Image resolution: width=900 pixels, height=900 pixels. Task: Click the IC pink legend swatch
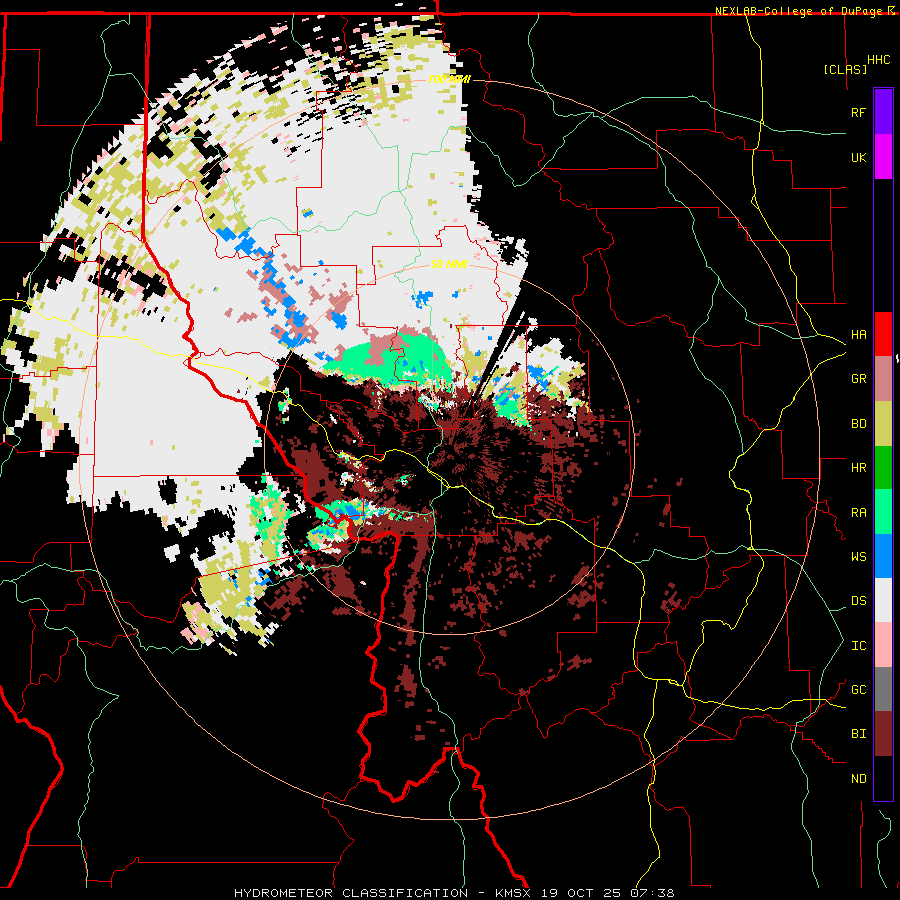tap(883, 645)
